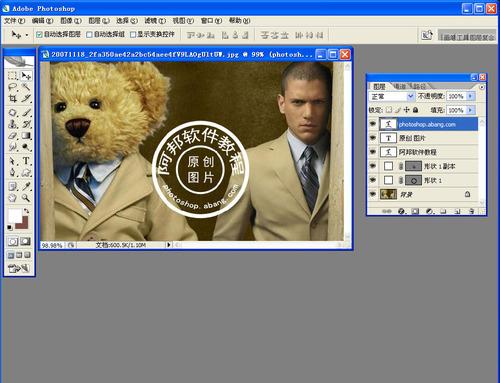This screenshot has width=500, height=383.
Task: Open the 图像 menu
Action: tap(71, 21)
